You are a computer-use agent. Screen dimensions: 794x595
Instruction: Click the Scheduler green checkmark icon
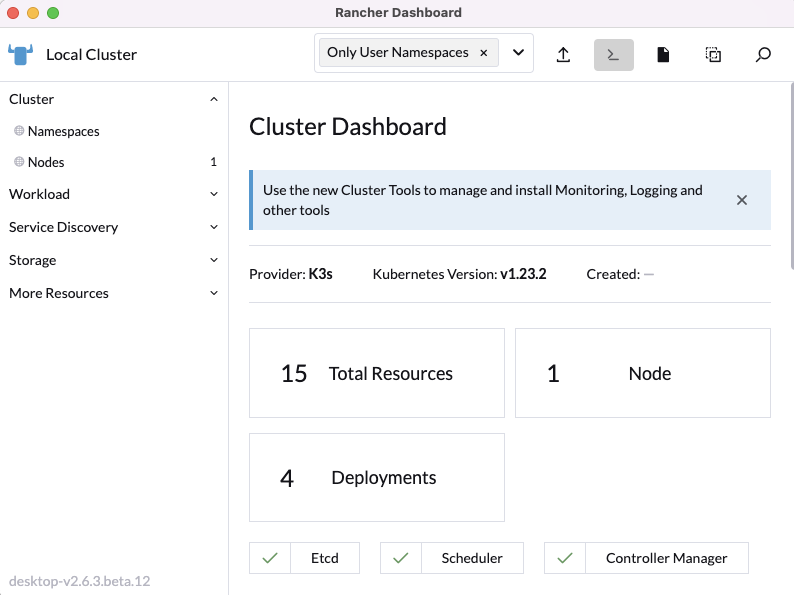tap(401, 558)
